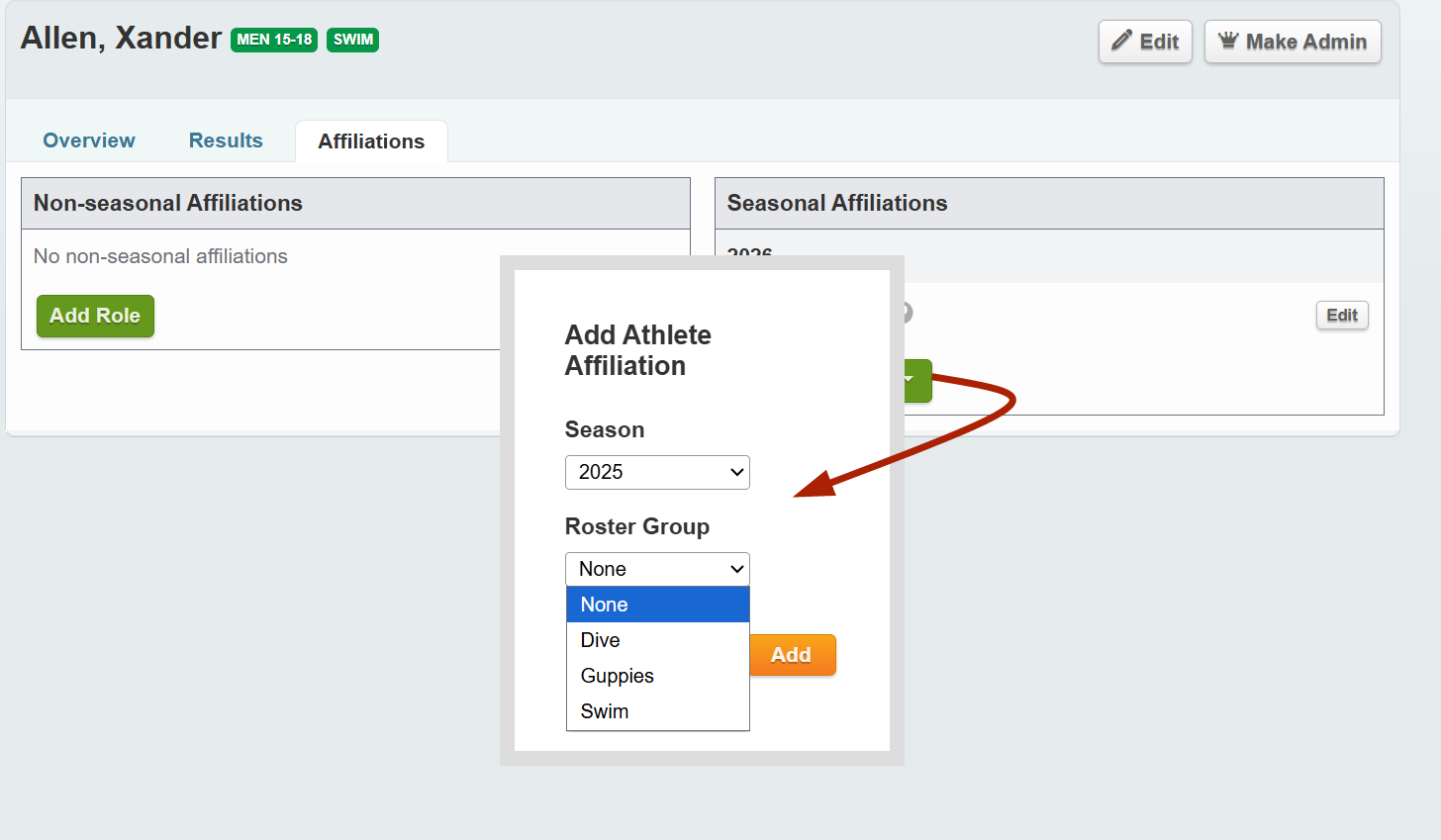Click Edit in the Seasonal Affiliations panel
The width and height of the screenshot is (1441, 840).
click(1342, 315)
